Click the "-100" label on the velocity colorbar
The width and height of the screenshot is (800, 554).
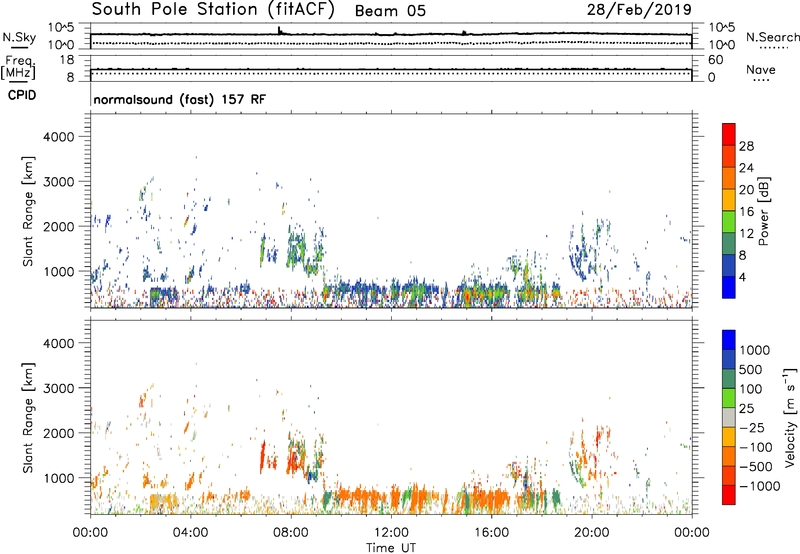point(756,447)
